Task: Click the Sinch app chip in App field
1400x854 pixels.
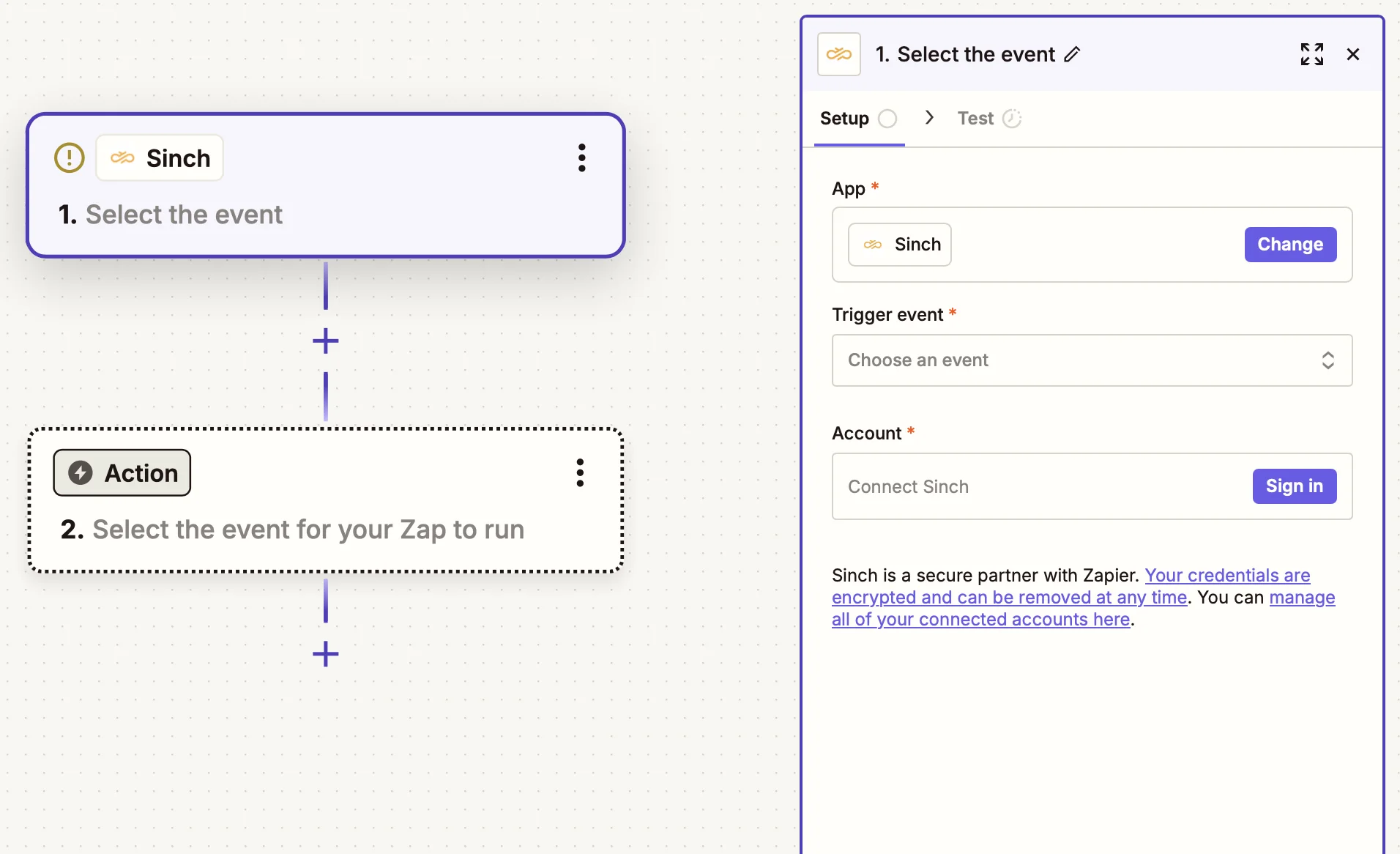Action: click(900, 245)
